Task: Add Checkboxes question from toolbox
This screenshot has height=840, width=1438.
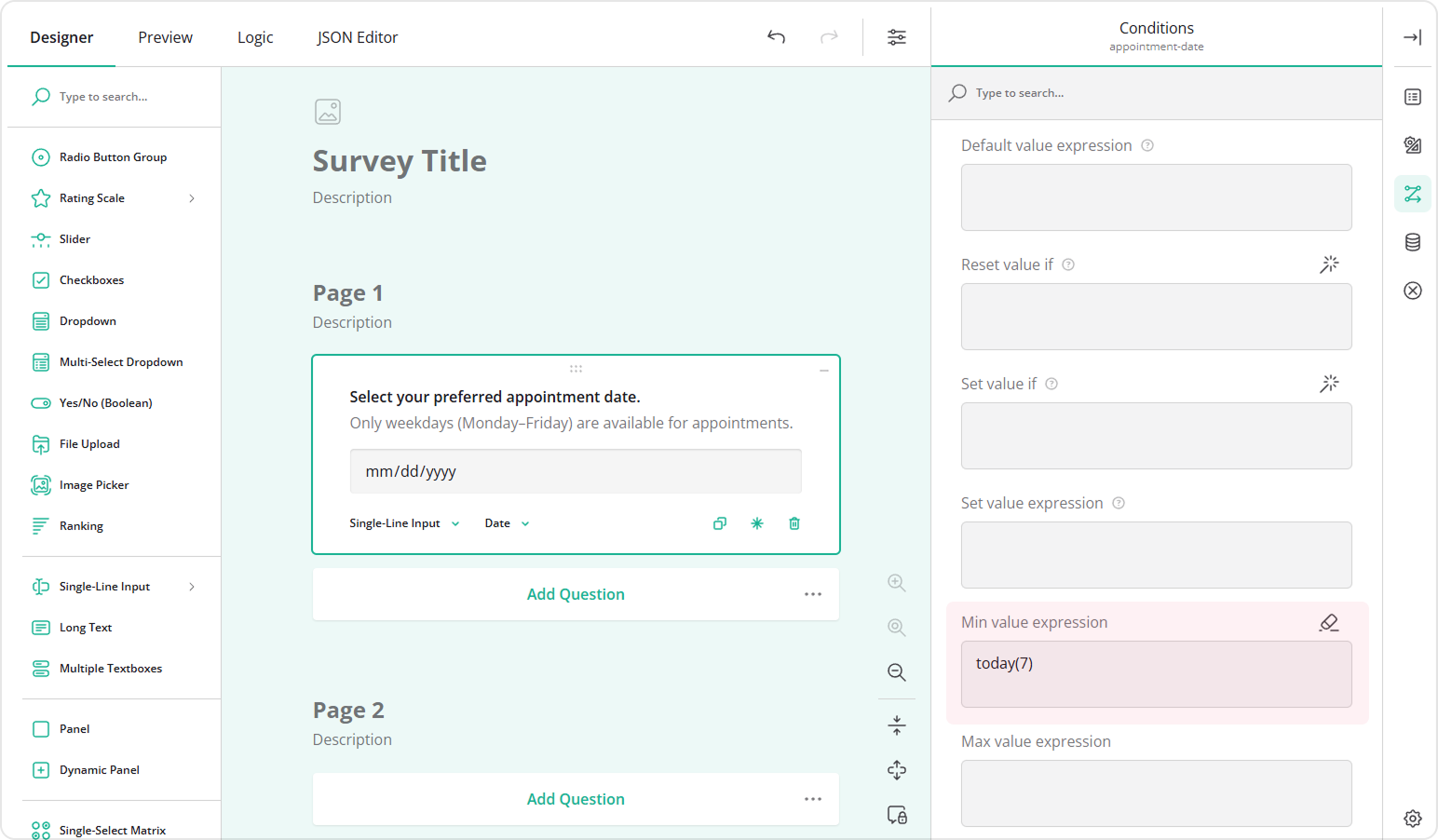Action: (x=91, y=280)
